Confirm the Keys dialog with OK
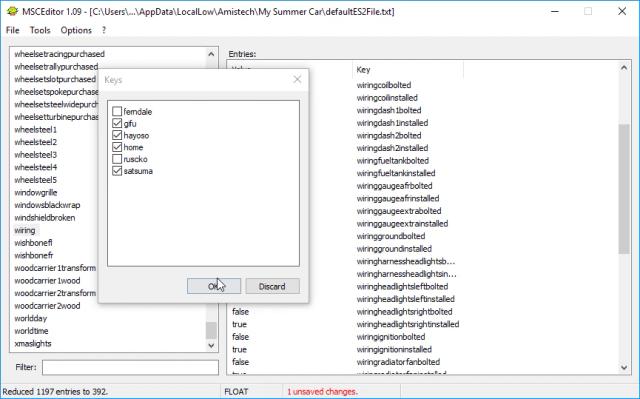Image resolution: width=640 pixels, height=399 pixels. tap(214, 286)
